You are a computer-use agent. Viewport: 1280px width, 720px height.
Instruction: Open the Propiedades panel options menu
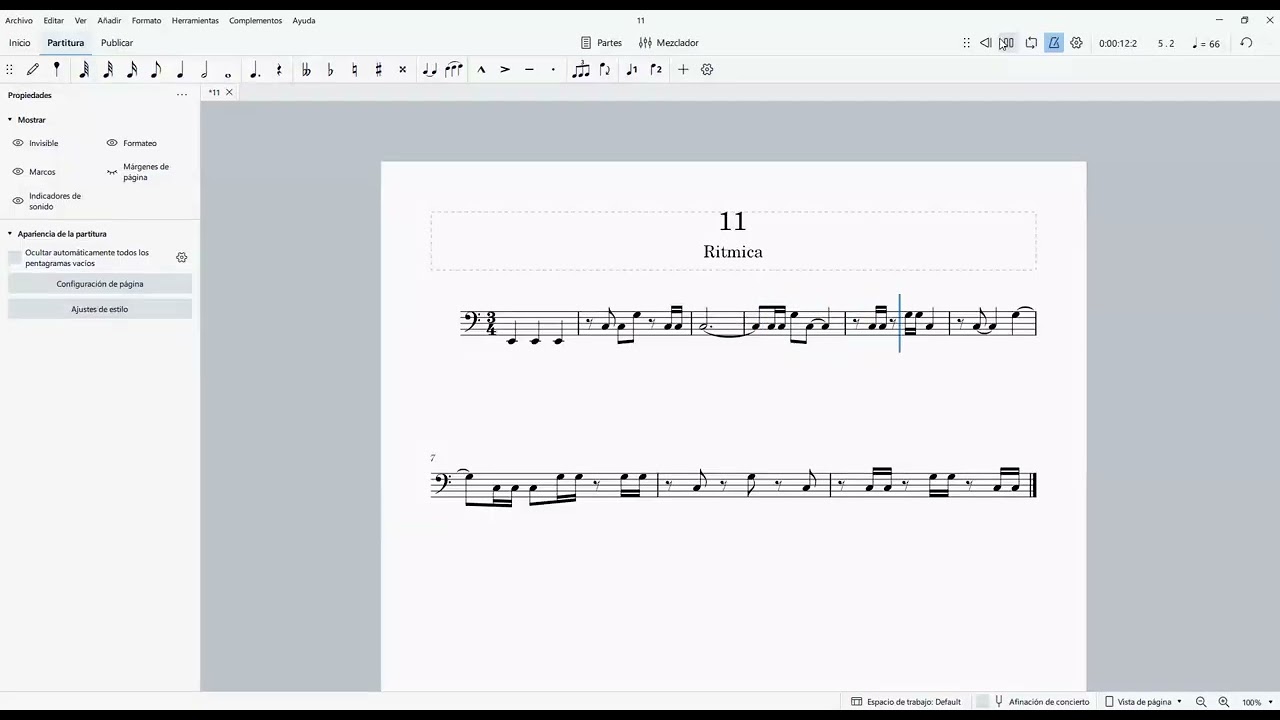click(181, 95)
